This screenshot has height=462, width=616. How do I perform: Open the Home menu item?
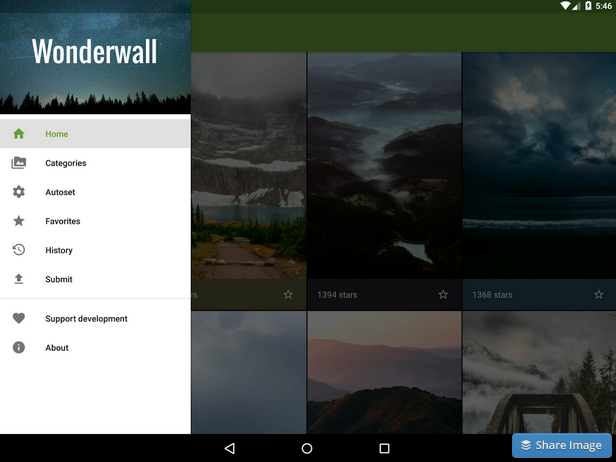(x=95, y=134)
